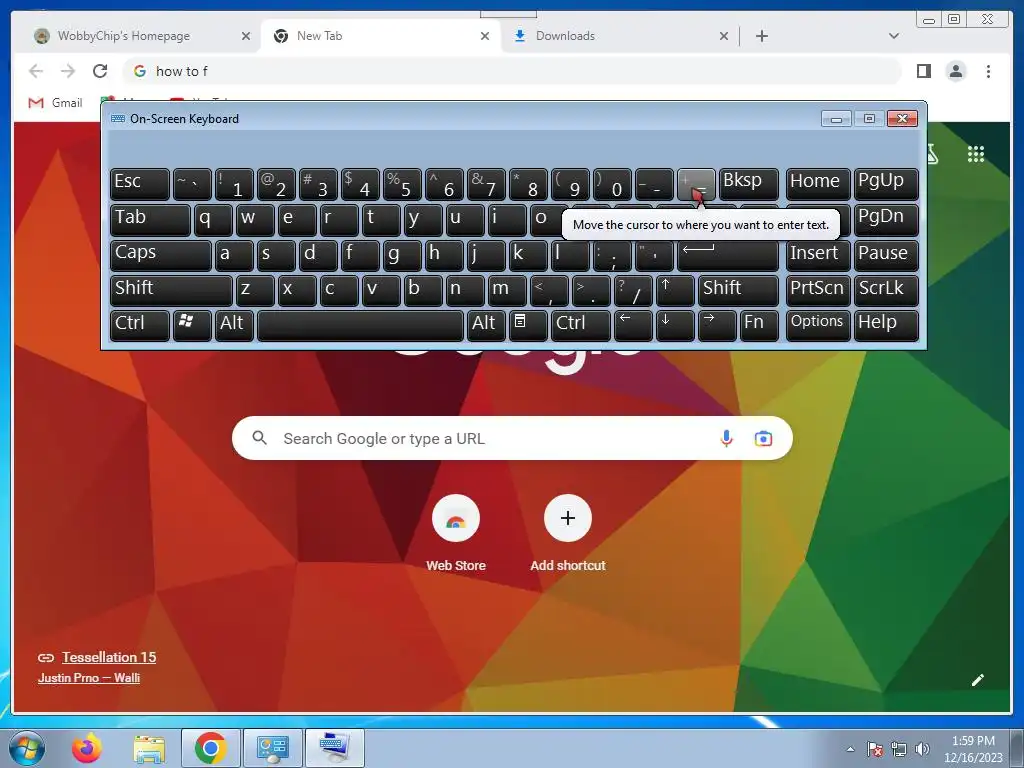Click the down arrow key

(675, 325)
